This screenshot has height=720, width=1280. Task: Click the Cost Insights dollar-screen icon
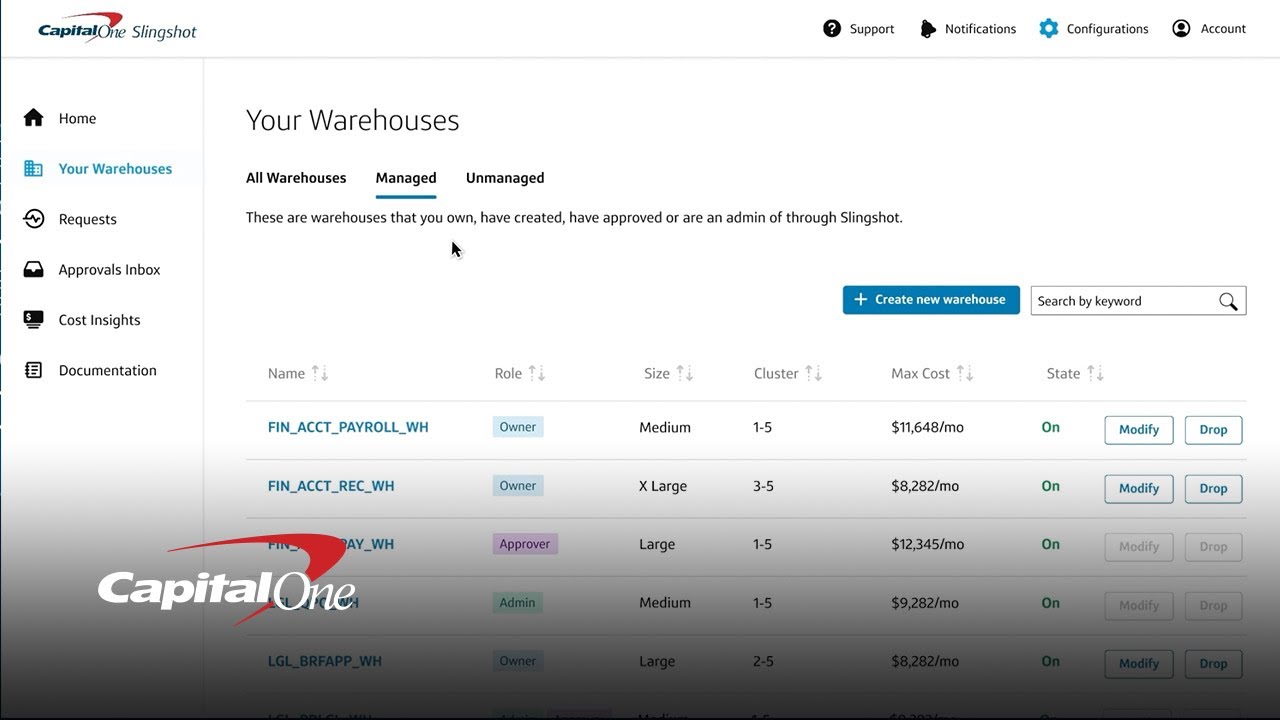34,320
